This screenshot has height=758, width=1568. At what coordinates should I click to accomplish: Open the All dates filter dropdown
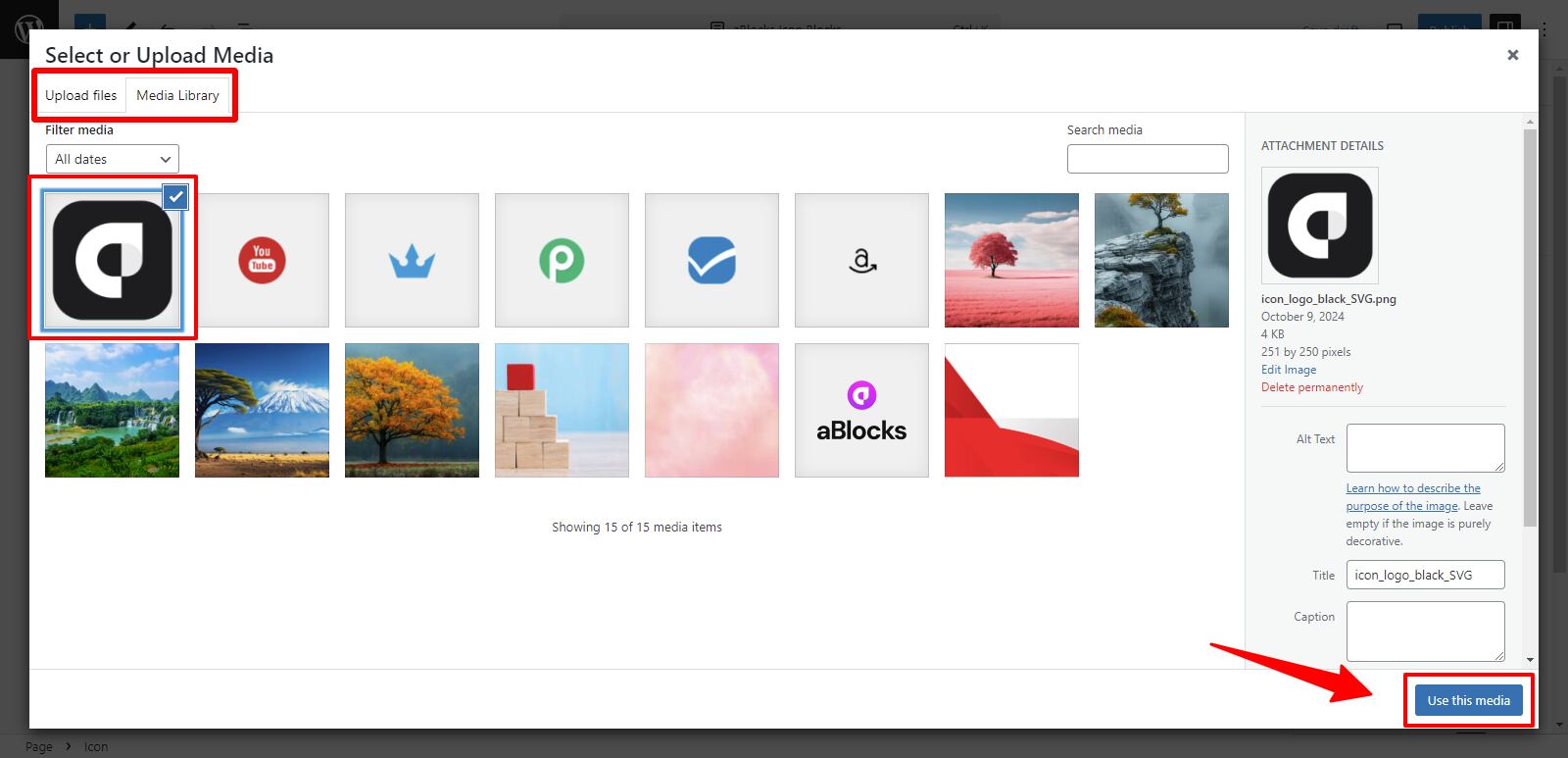113,159
